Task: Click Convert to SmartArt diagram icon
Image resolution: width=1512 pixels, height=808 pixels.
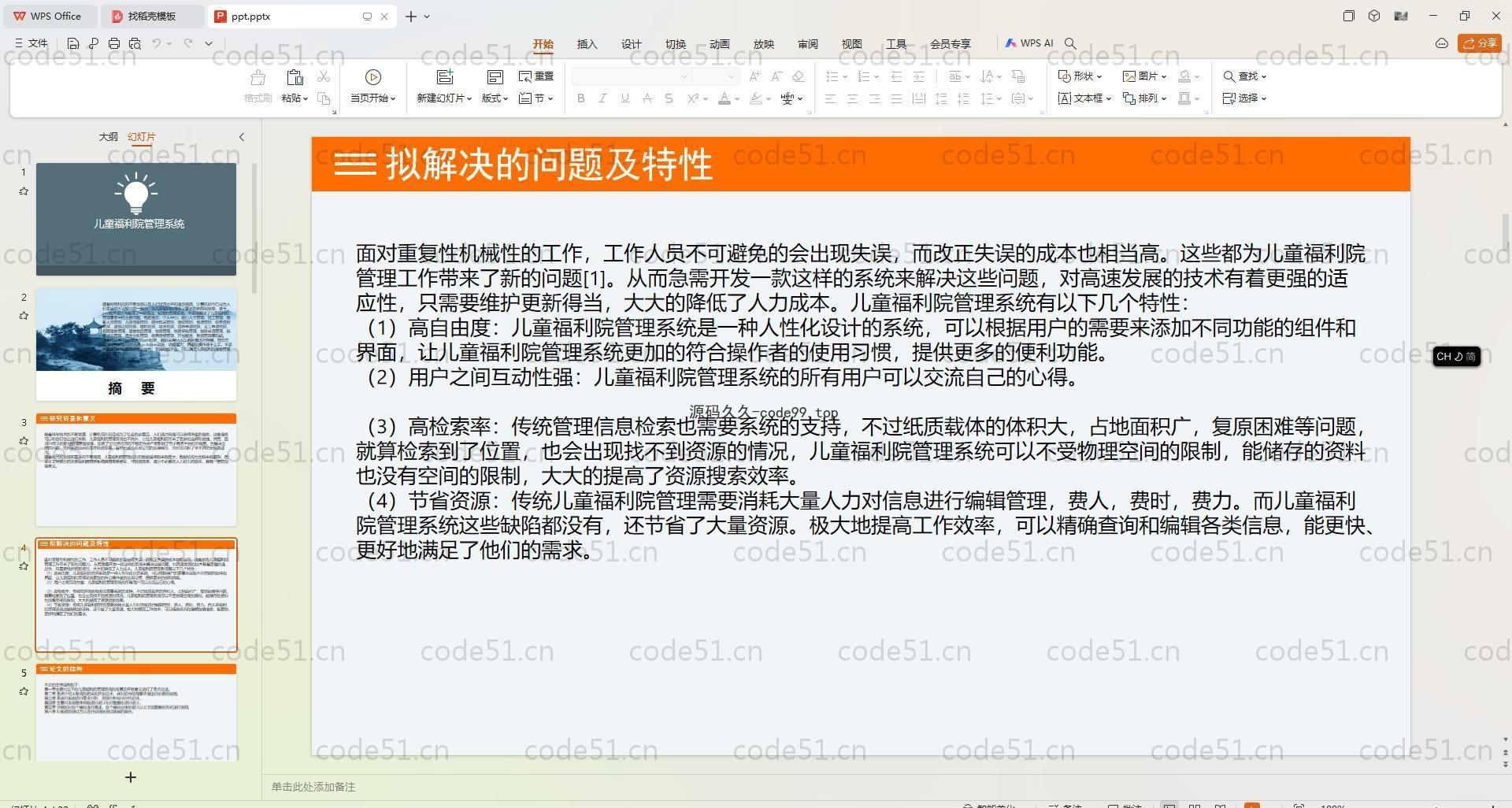Action: 1018,76
